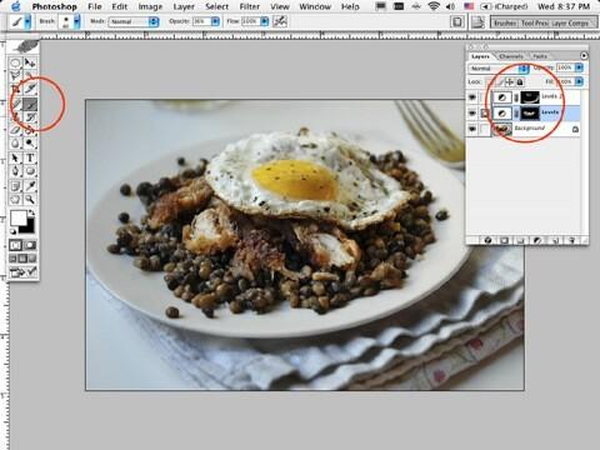Image resolution: width=600 pixels, height=450 pixels.
Task: Open the Filter menu
Action: click(x=250, y=5)
